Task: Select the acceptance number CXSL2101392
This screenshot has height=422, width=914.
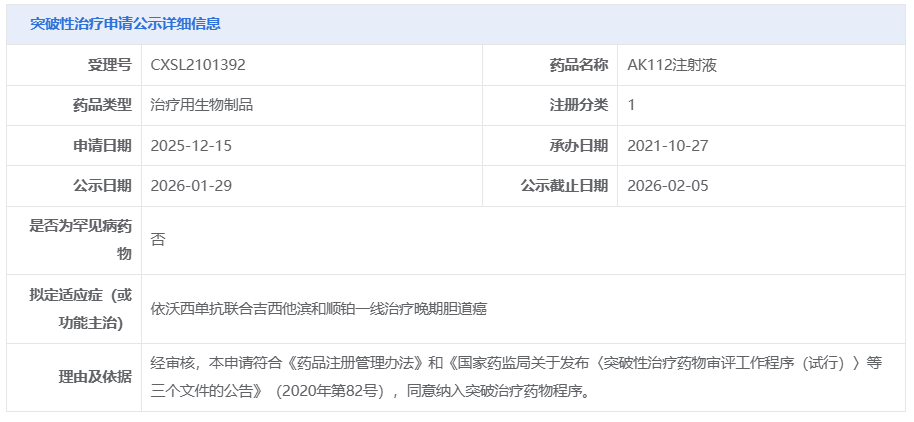Action: [198, 65]
